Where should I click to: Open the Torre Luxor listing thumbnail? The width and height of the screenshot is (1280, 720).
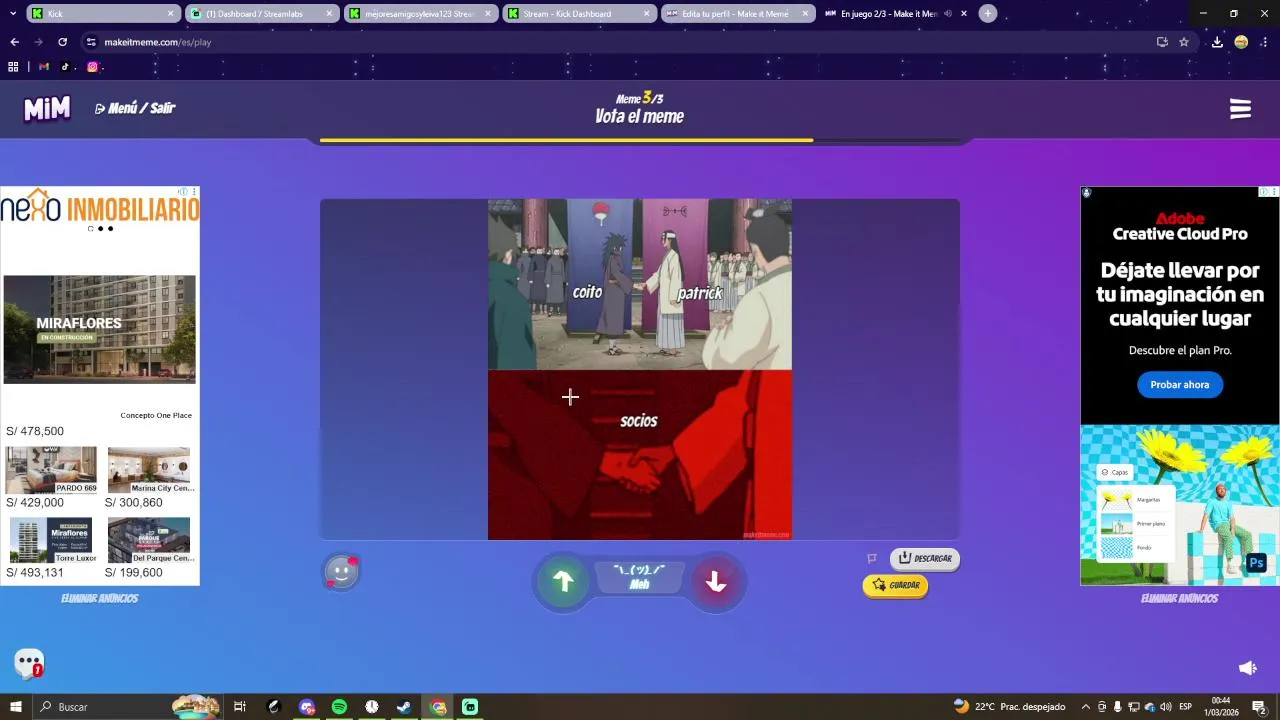51,540
